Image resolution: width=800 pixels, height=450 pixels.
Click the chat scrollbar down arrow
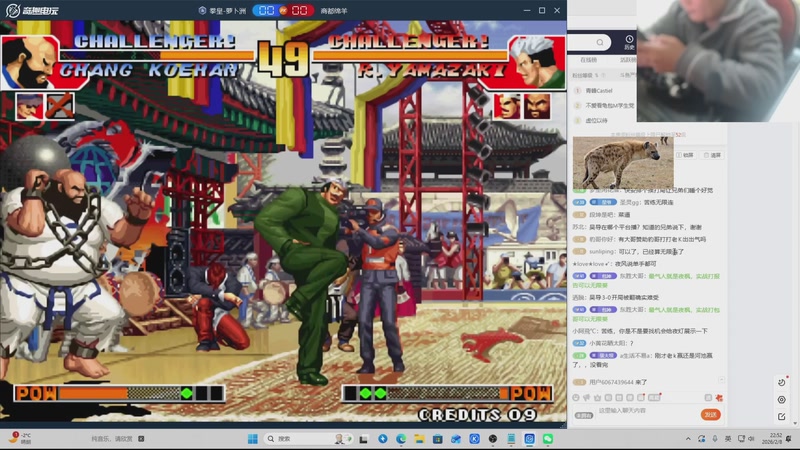click(795, 424)
